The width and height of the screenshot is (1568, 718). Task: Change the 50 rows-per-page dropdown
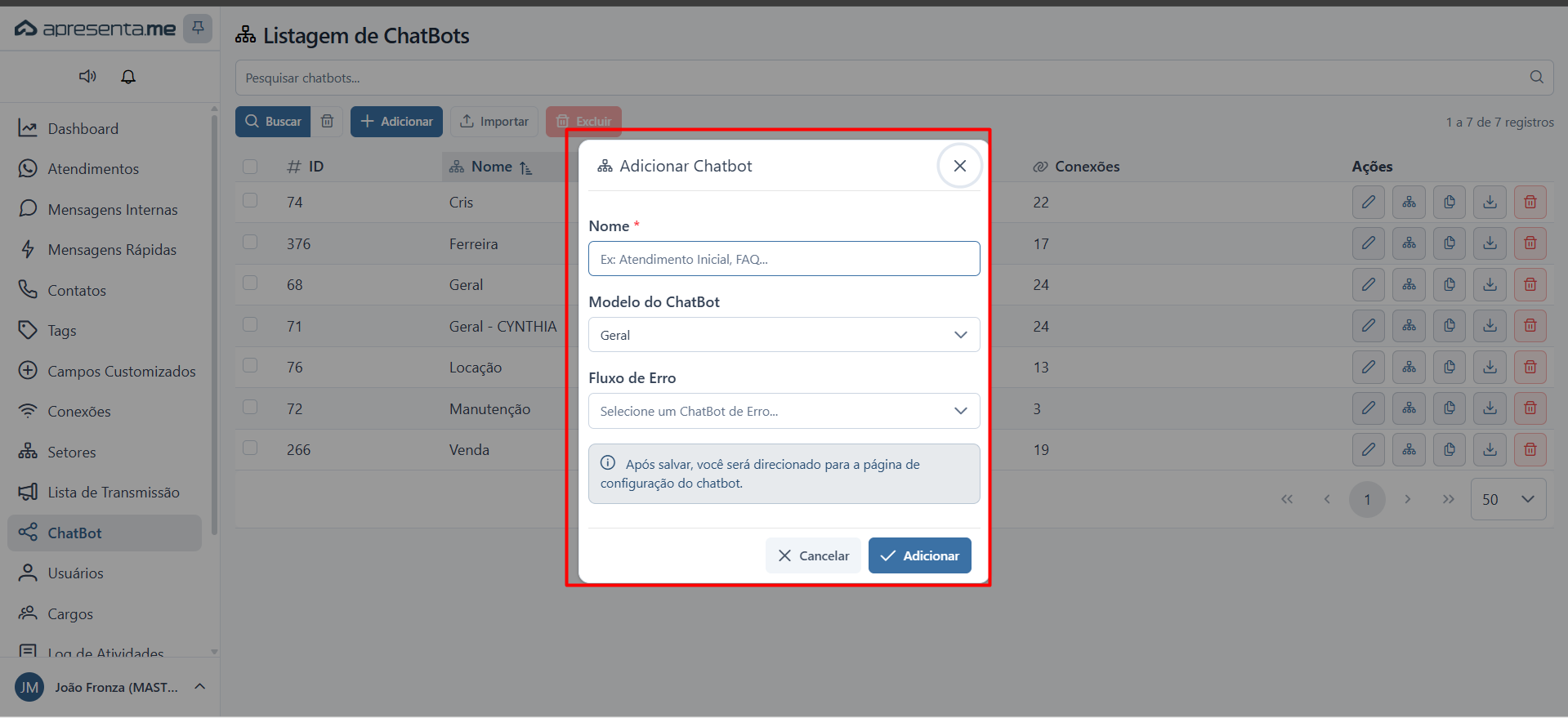1508,499
